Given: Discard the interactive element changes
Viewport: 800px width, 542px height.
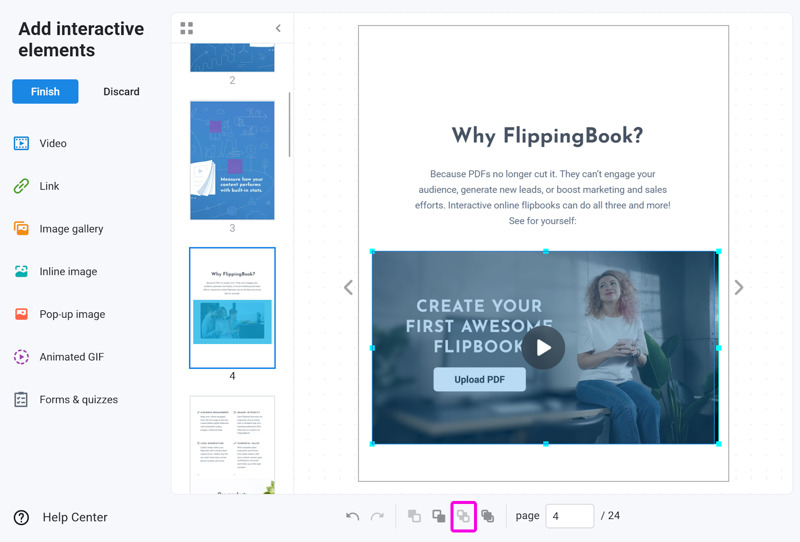Looking at the screenshot, I should 121,92.
